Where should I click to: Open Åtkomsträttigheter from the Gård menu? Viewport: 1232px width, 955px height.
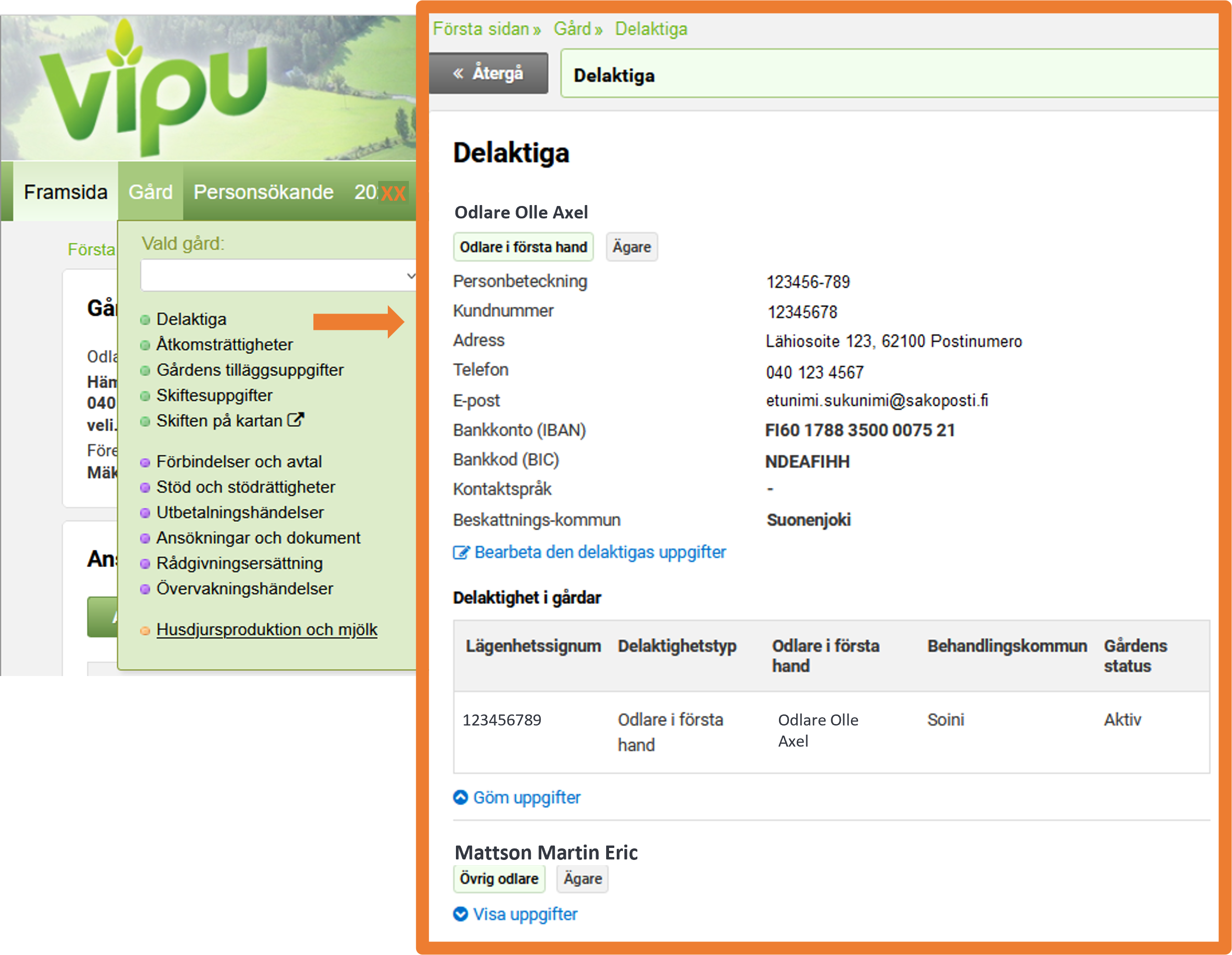tap(225, 344)
